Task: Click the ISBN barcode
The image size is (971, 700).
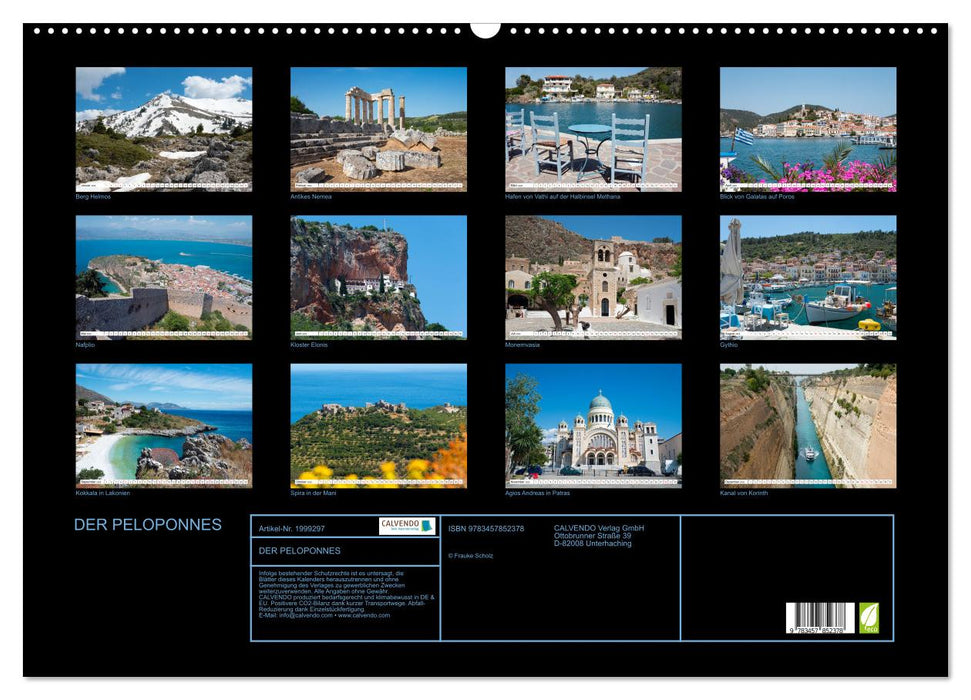Action: click(819, 618)
